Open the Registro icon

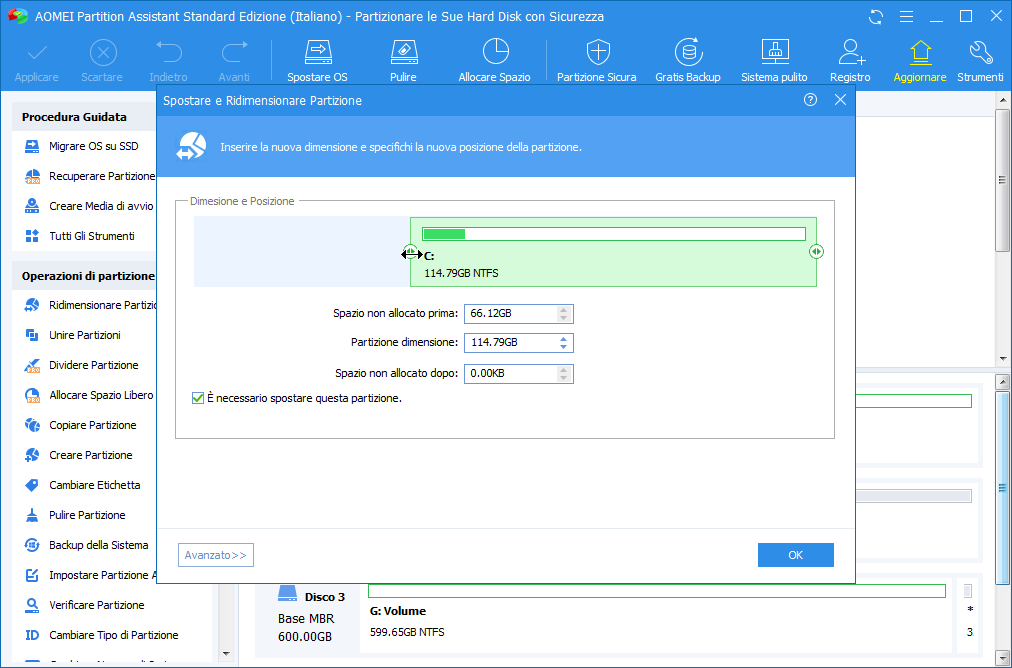851,62
